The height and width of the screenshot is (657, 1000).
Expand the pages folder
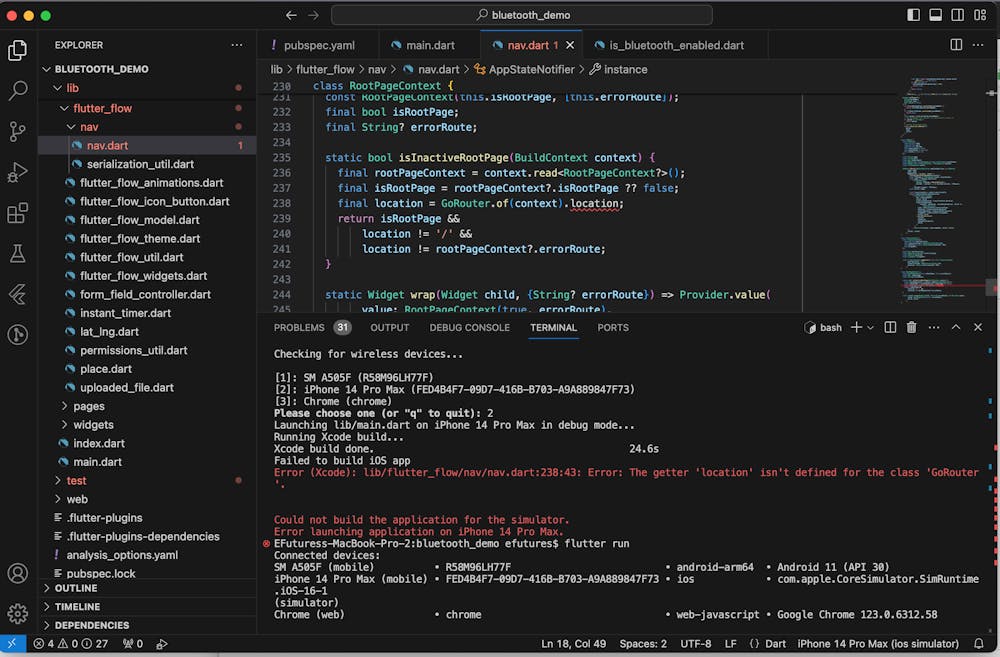tap(88, 406)
